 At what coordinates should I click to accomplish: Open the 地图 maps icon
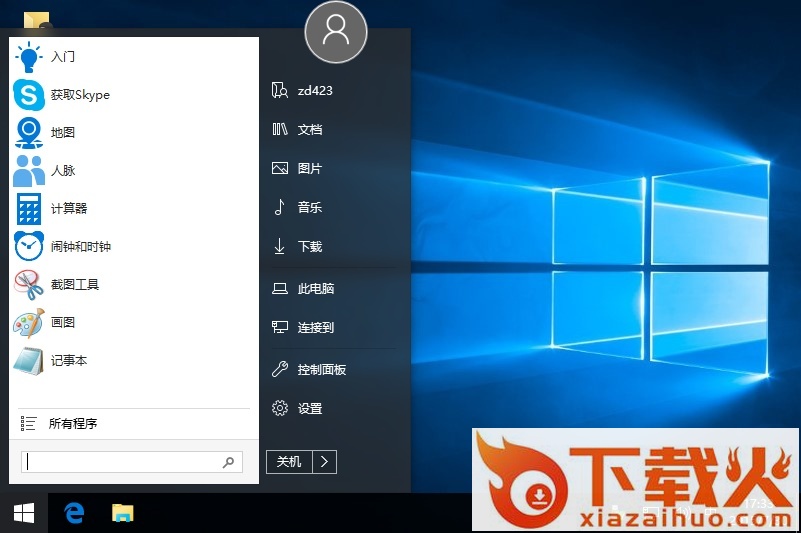click(x=29, y=132)
